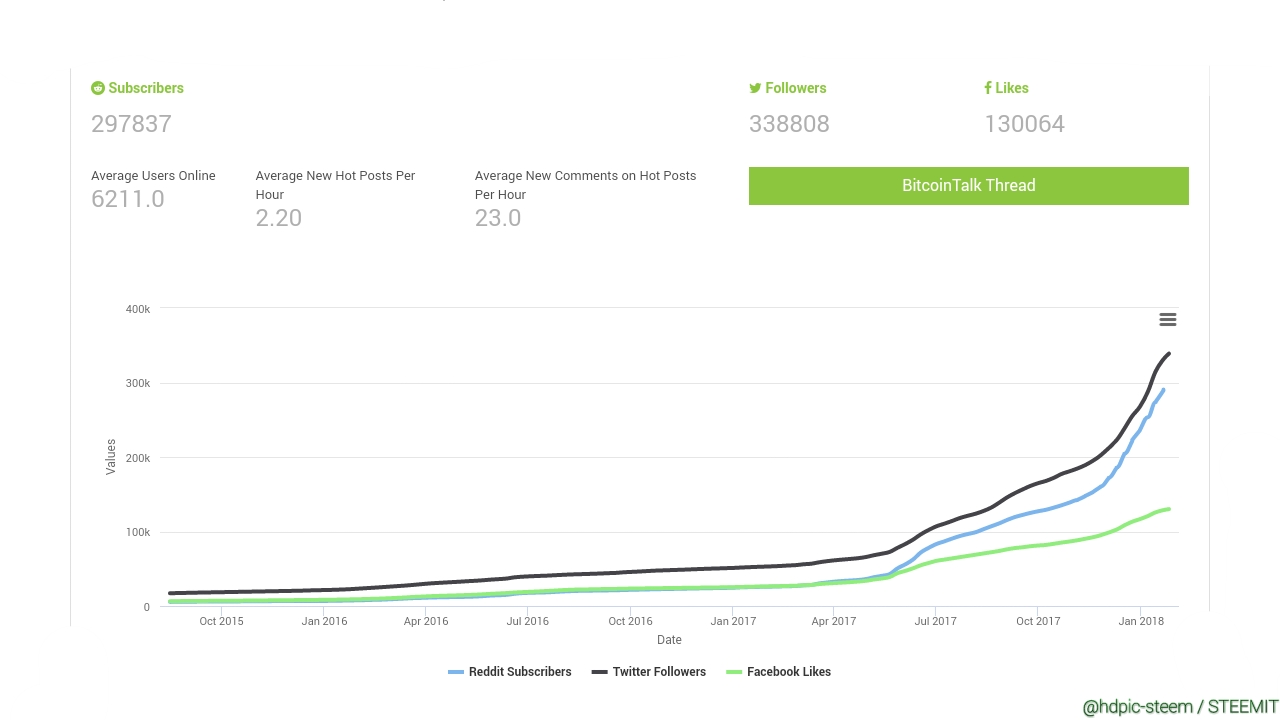Click the Apr 2017 x-axis label
Screen dimensions: 1280x720
pos(834,621)
